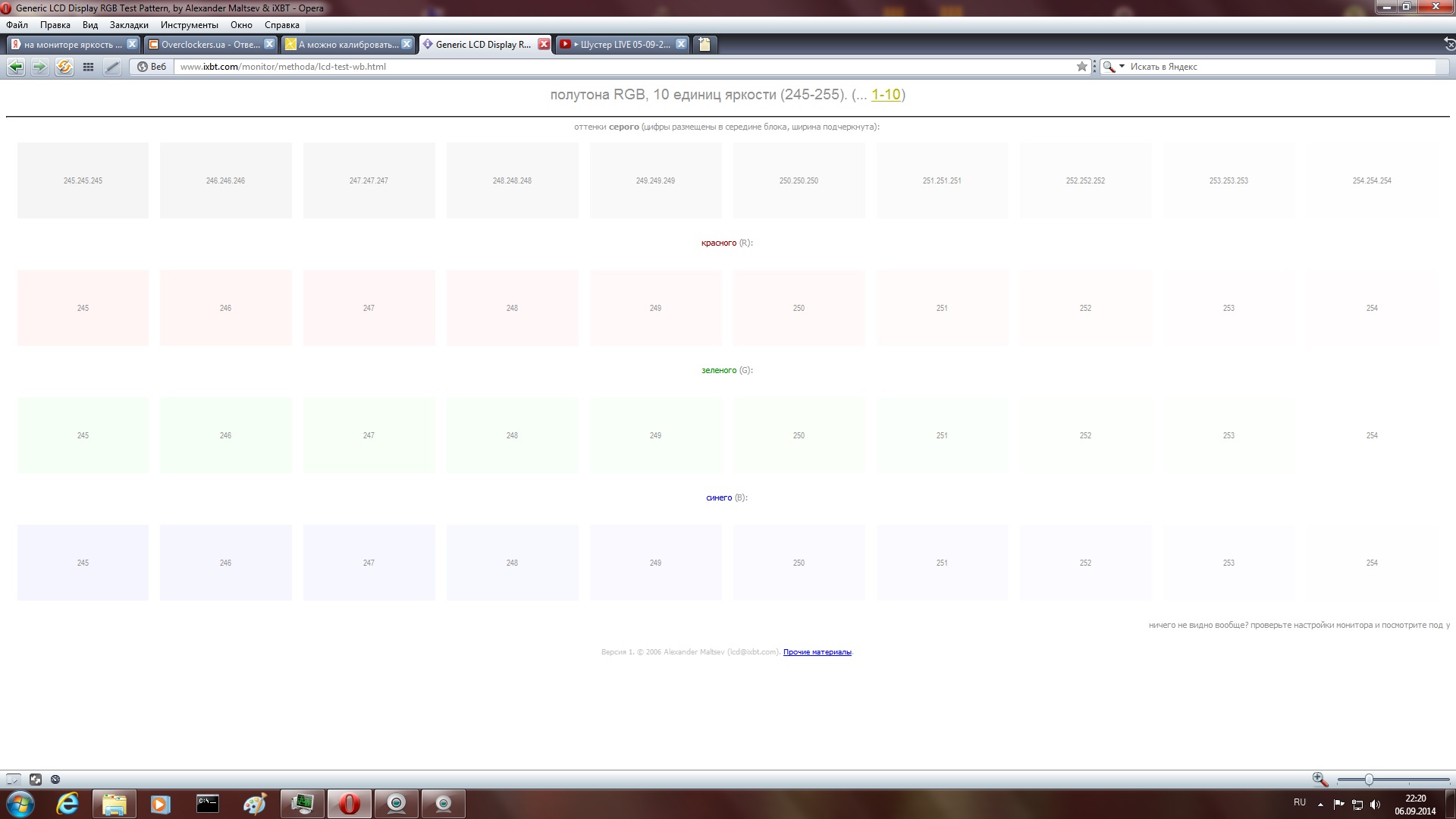Open closed tabs trash icon at tab bar end
1456x819 pixels.
pos(1449,44)
